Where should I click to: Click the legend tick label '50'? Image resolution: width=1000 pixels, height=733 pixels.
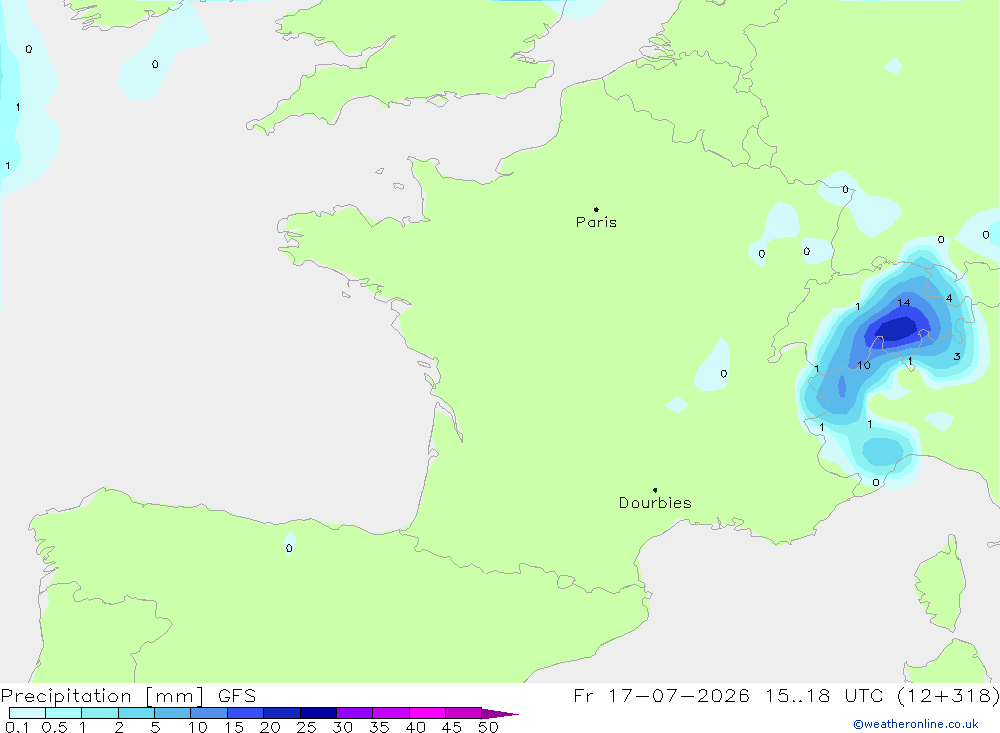(488, 727)
